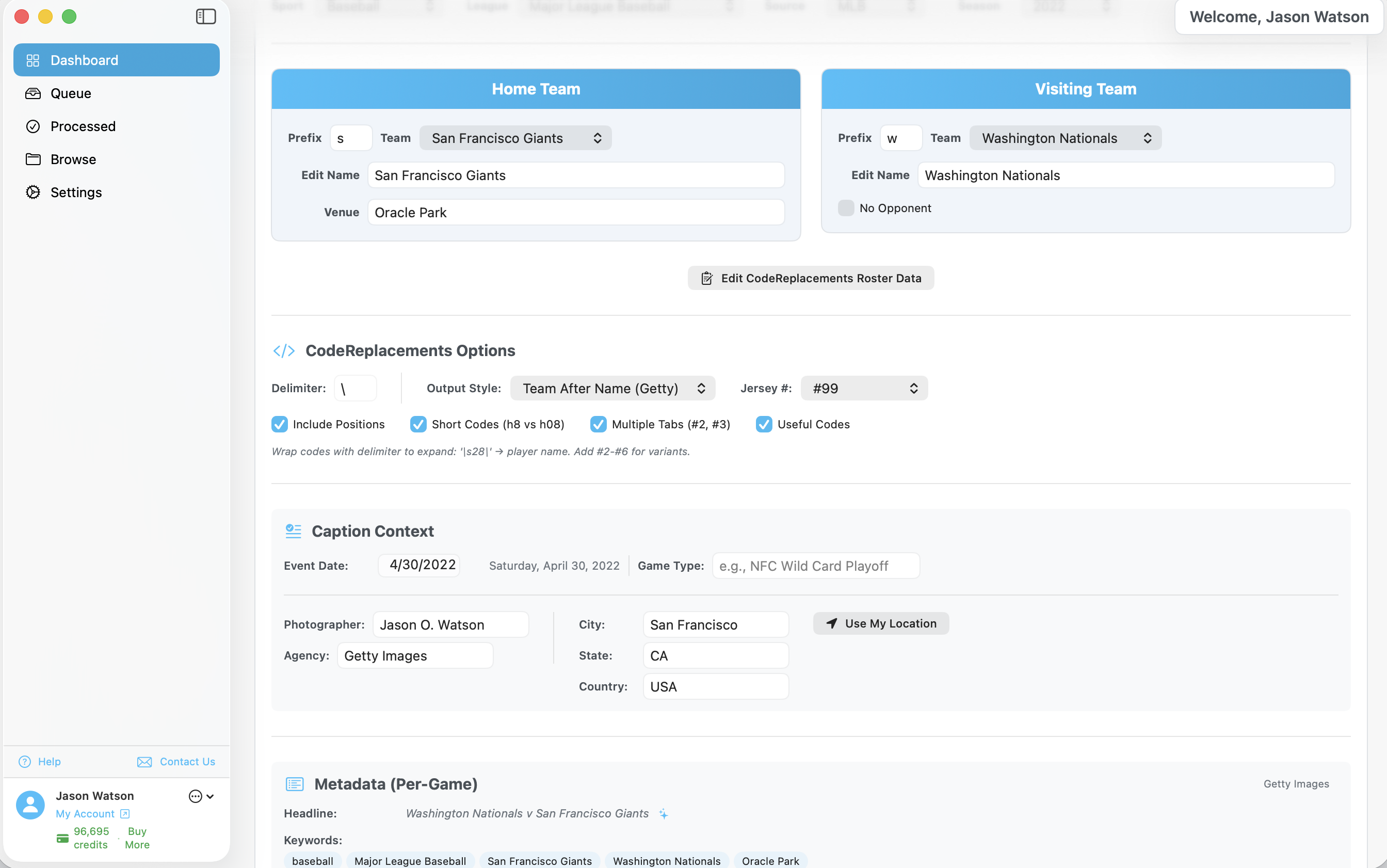Open Browse using the folder icon
Viewport: 1387px width, 868px height.
click(34, 159)
